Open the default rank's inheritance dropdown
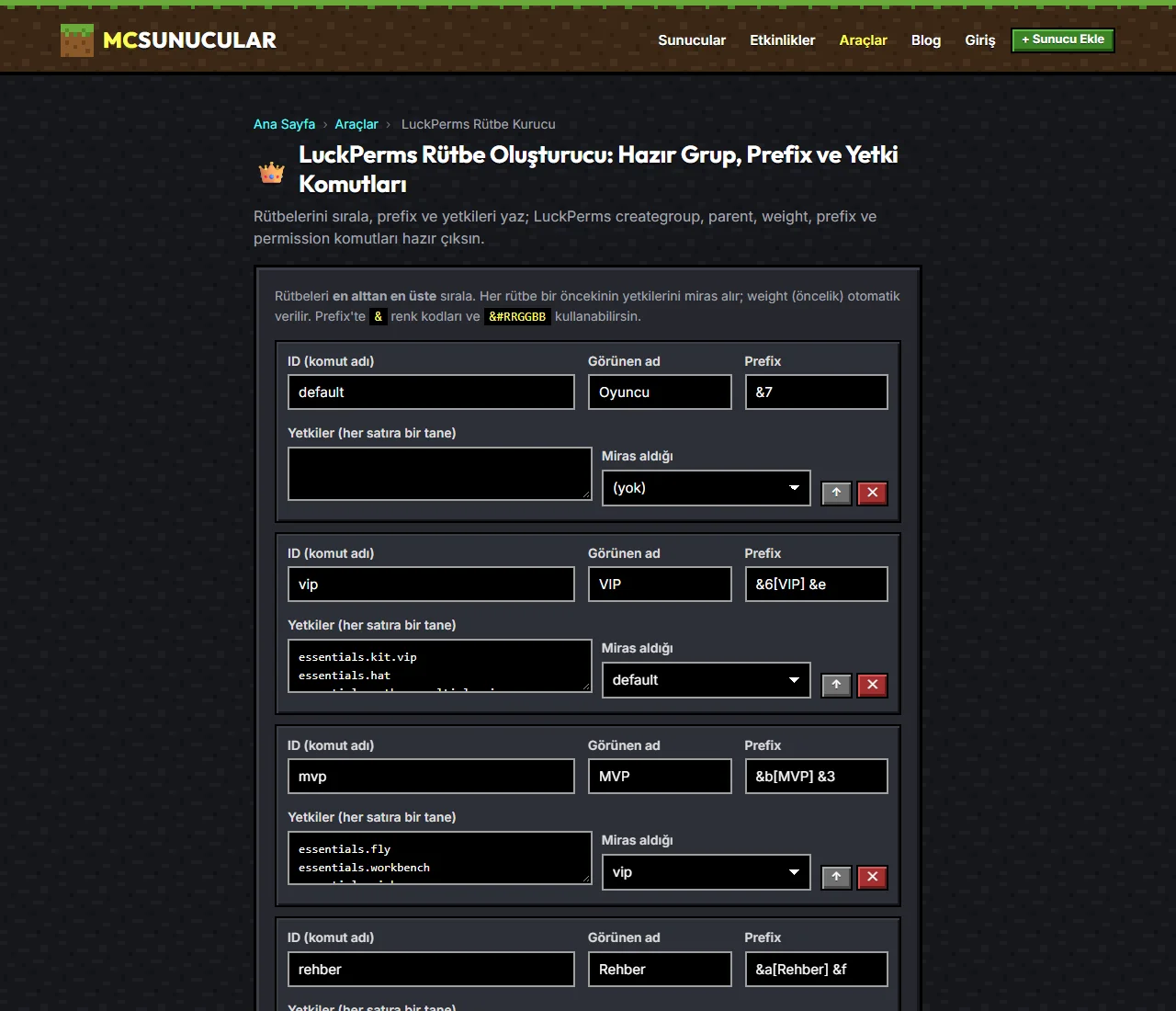The width and height of the screenshot is (1176, 1011). pos(707,488)
